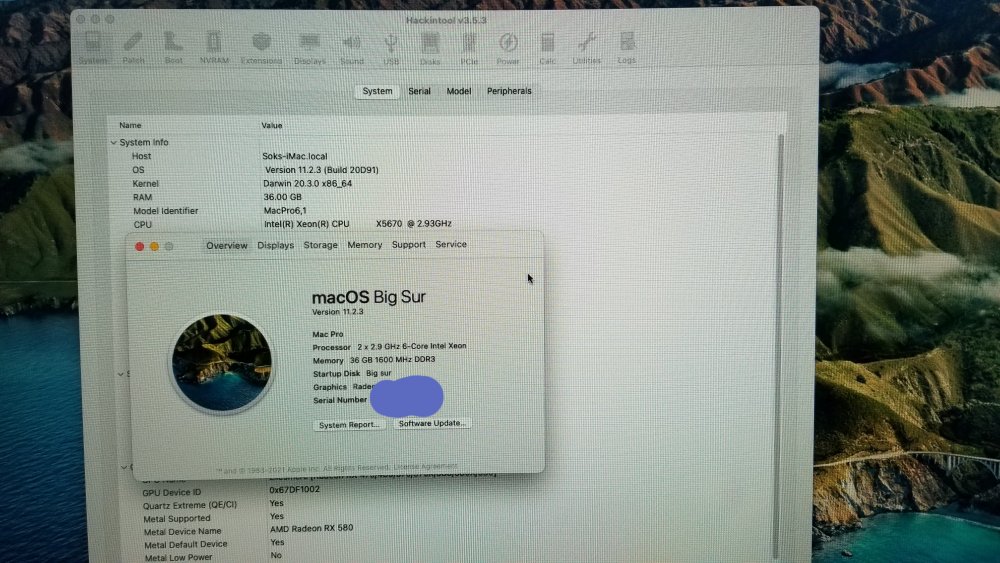The image size is (1000, 563).
Task: Click the vertical scrollbar of Hackintool list
Action: pos(779,344)
